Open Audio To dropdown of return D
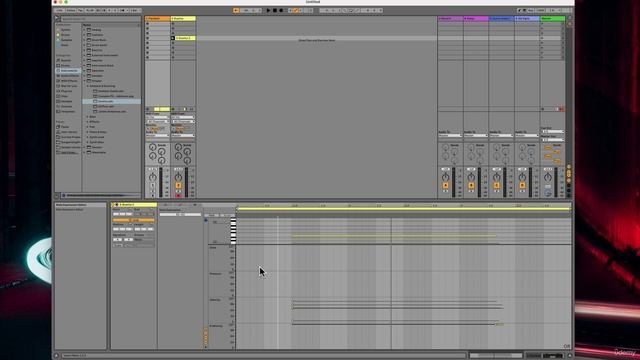 click(527, 136)
